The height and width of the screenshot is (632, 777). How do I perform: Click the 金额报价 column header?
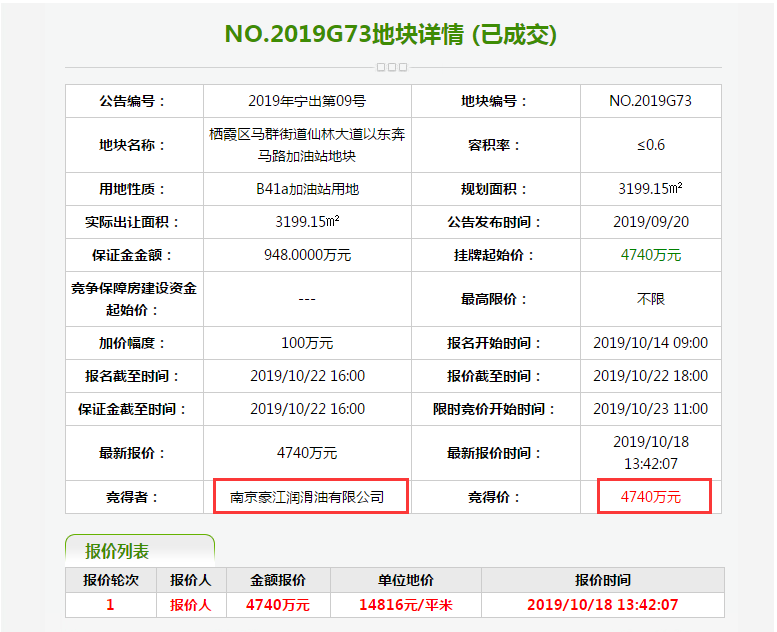point(278,580)
